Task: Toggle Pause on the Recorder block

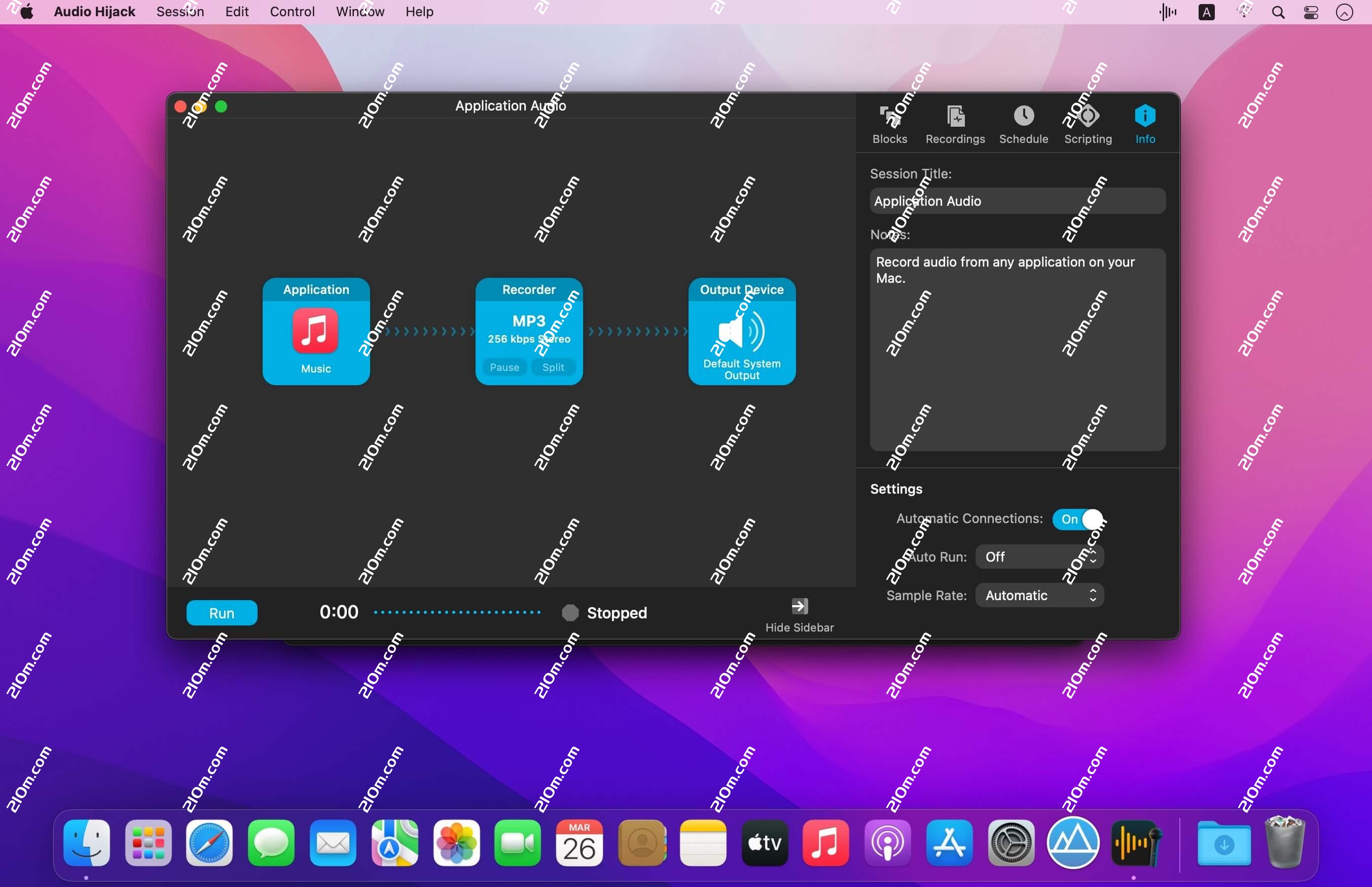Action: pos(504,367)
